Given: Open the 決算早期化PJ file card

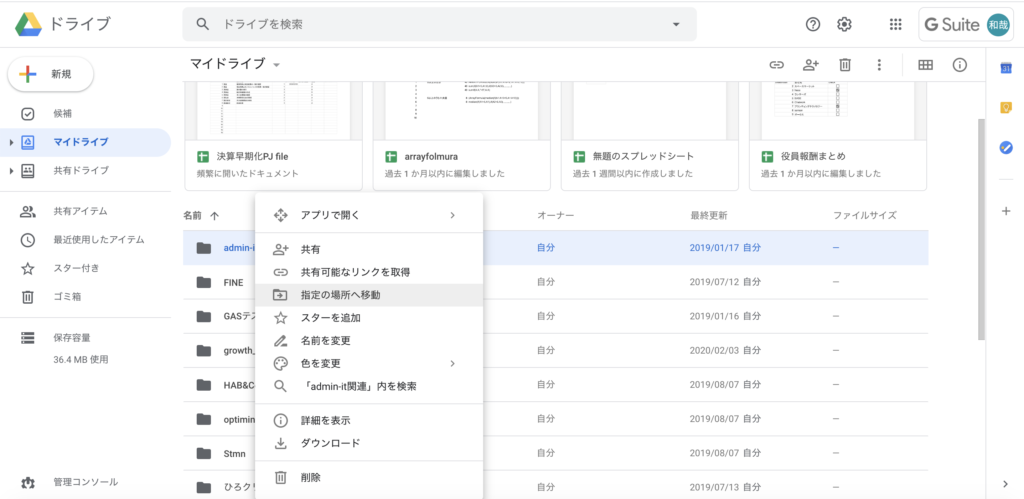Looking at the screenshot, I should tap(274, 136).
